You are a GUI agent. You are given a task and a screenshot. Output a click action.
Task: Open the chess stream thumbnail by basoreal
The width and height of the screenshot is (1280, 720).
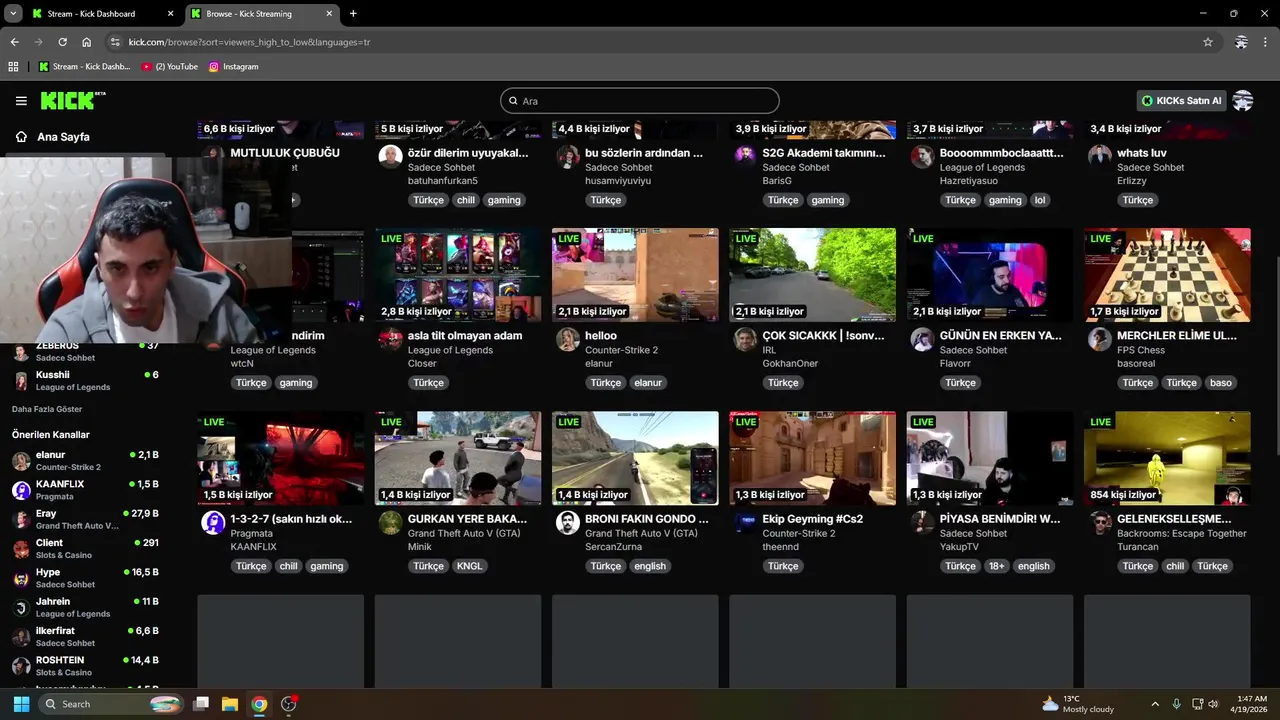(x=1167, y=275)
